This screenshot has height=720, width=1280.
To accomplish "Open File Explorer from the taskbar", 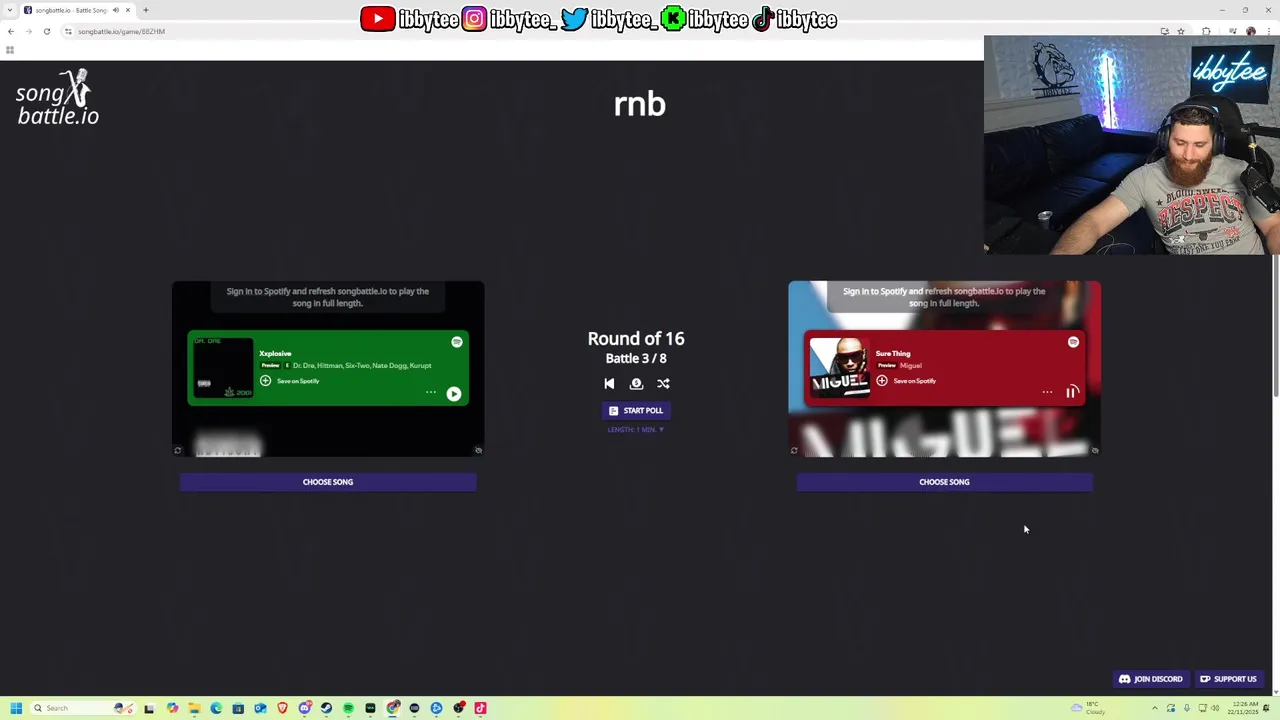I will [194, 708].
